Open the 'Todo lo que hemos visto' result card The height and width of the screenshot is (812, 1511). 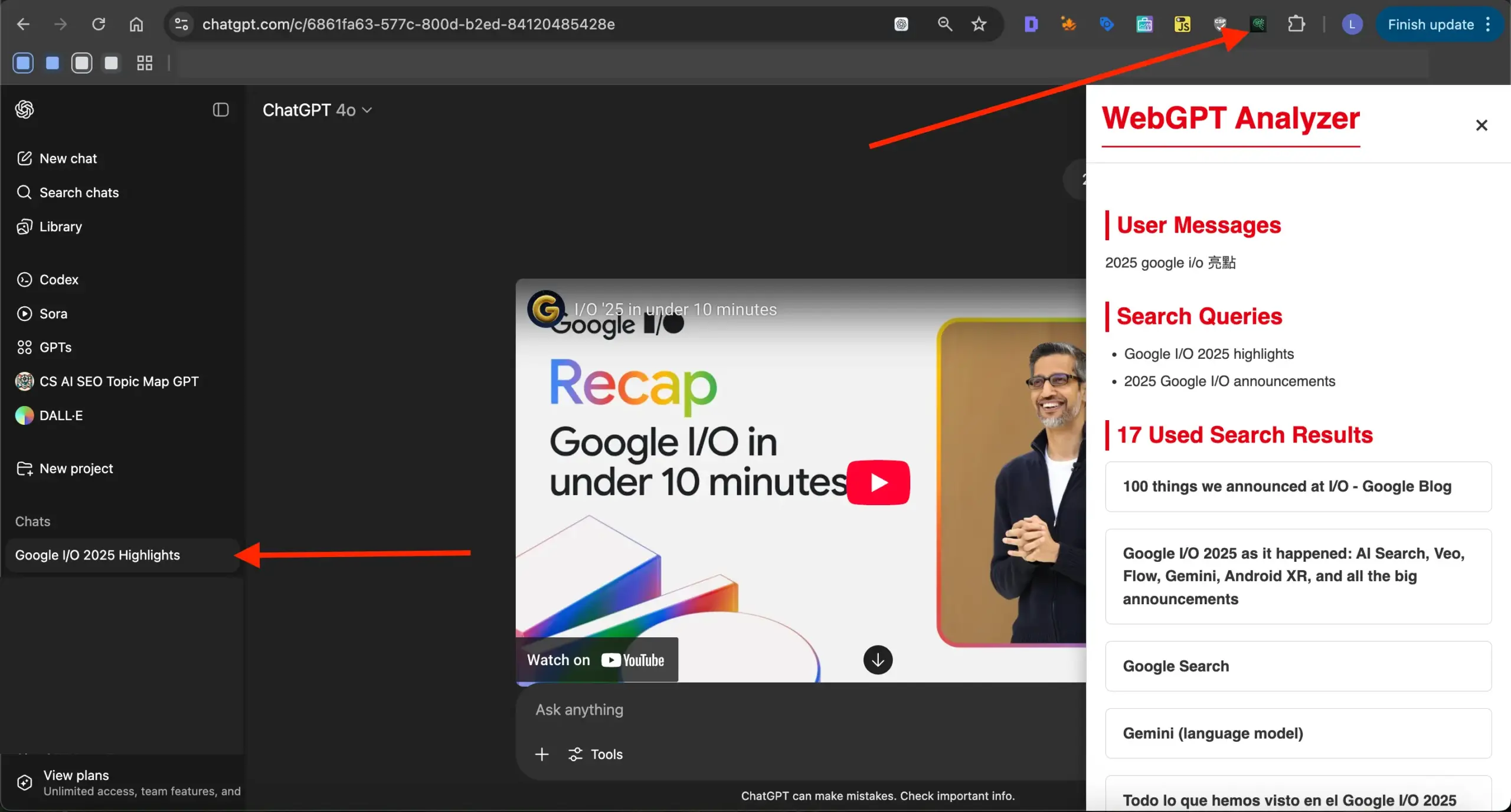[x=1298, y=794]
